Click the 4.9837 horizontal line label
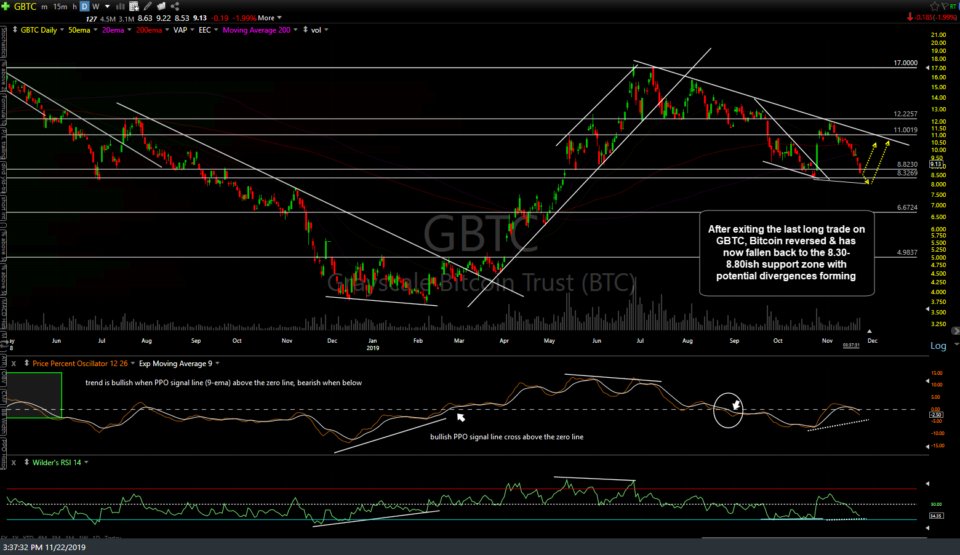960x555 pixels. click(x=907, y=252)
